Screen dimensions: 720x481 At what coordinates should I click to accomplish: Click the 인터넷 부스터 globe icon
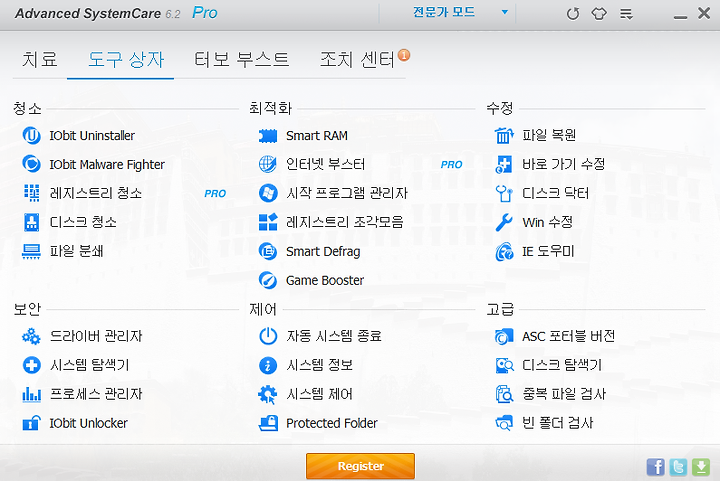(268, 164)
